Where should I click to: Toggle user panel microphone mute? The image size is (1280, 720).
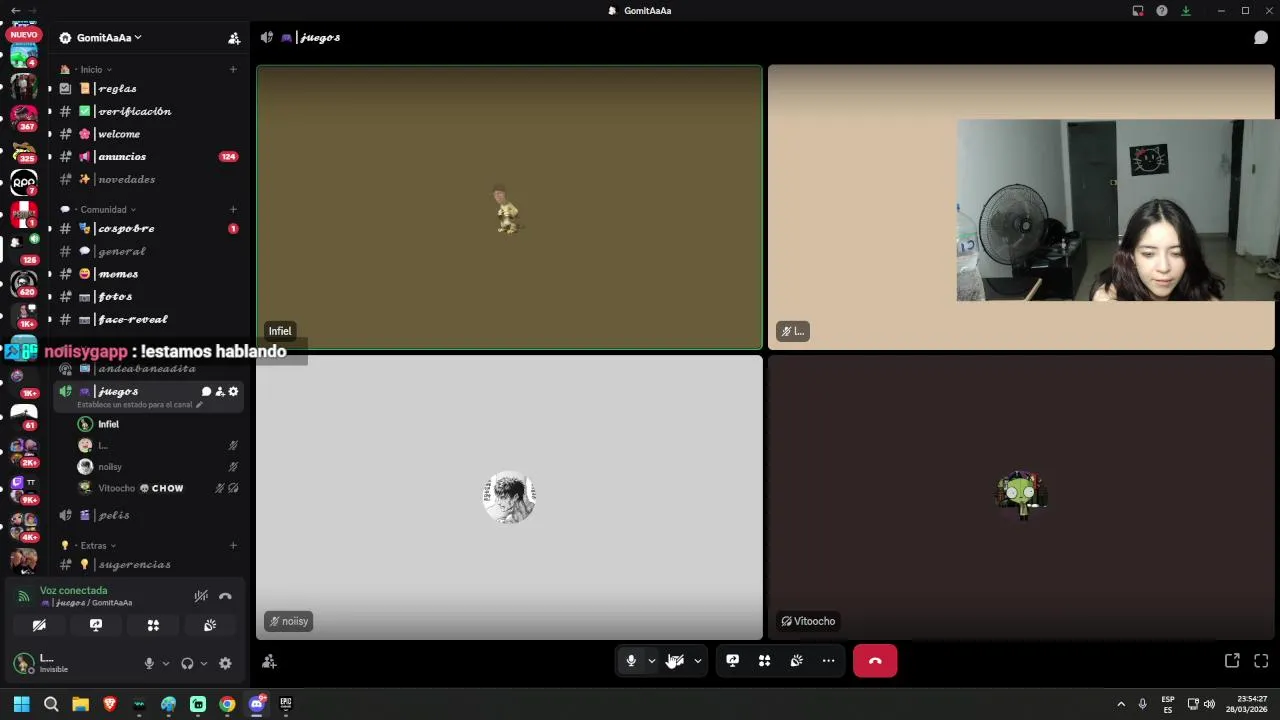click(149, 663)
